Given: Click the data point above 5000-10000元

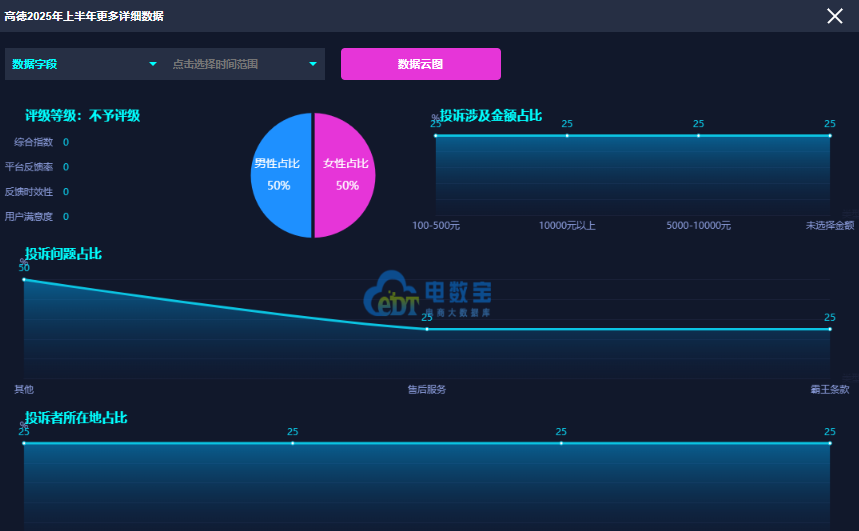Looking at the screenshot, I should coord(698,135).
